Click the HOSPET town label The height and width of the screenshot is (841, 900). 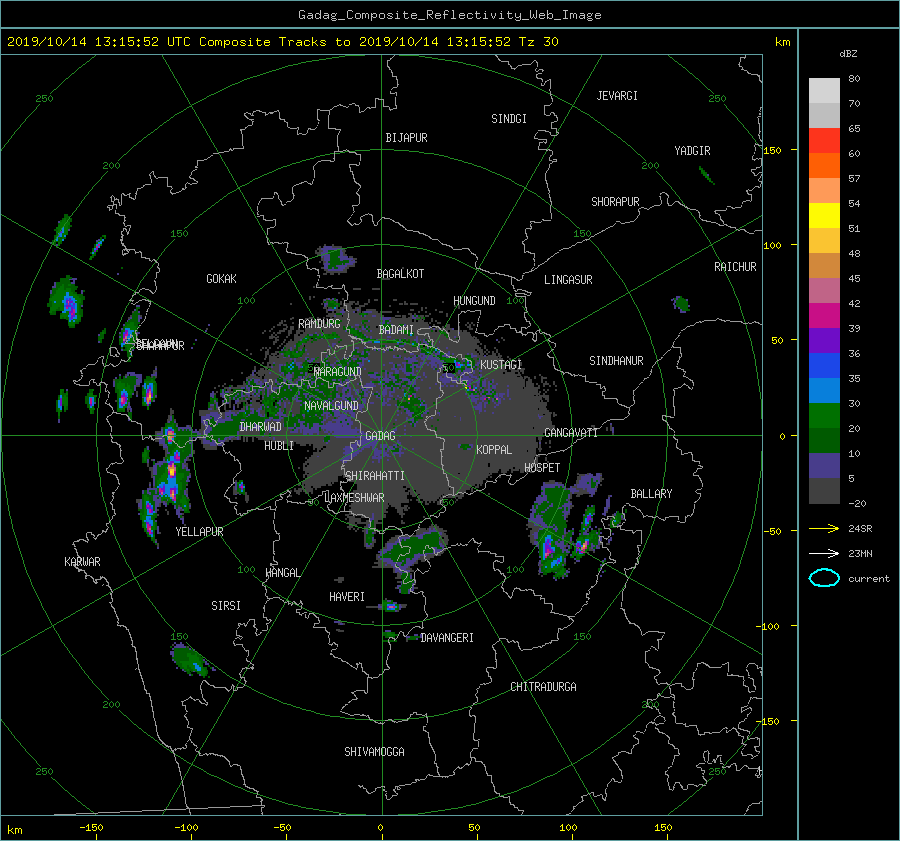[x=542, y=468]
